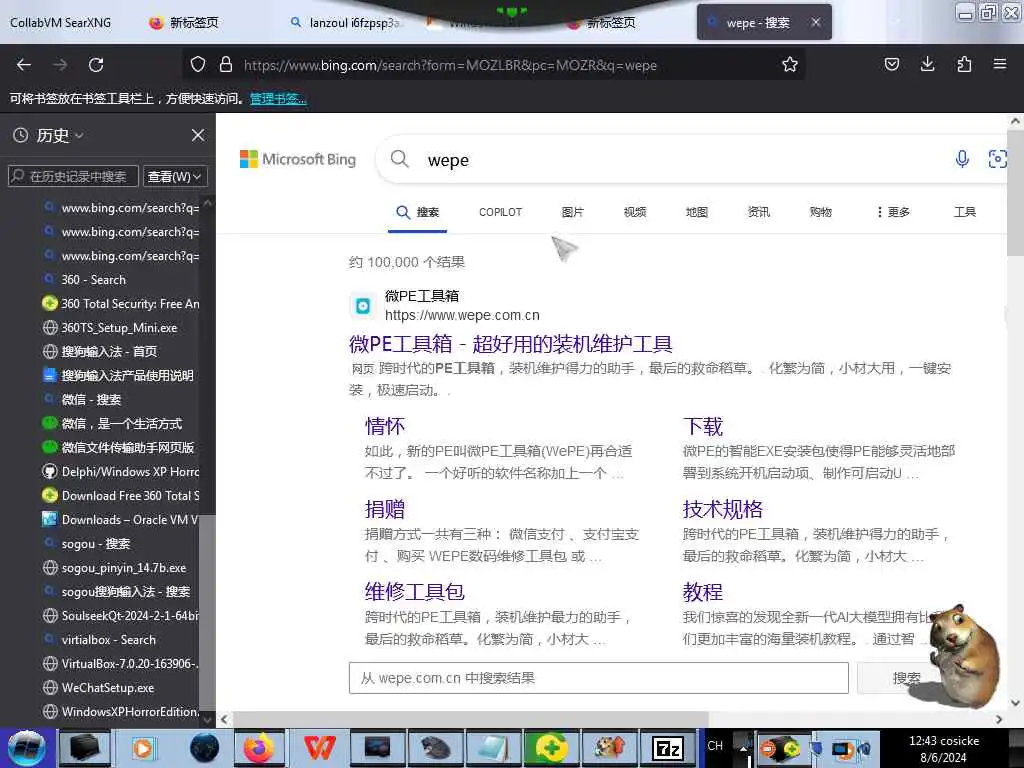Screen dimensions: 1024x768
Task: Click the Bing search magnifier icon
Action: point(400,159)
